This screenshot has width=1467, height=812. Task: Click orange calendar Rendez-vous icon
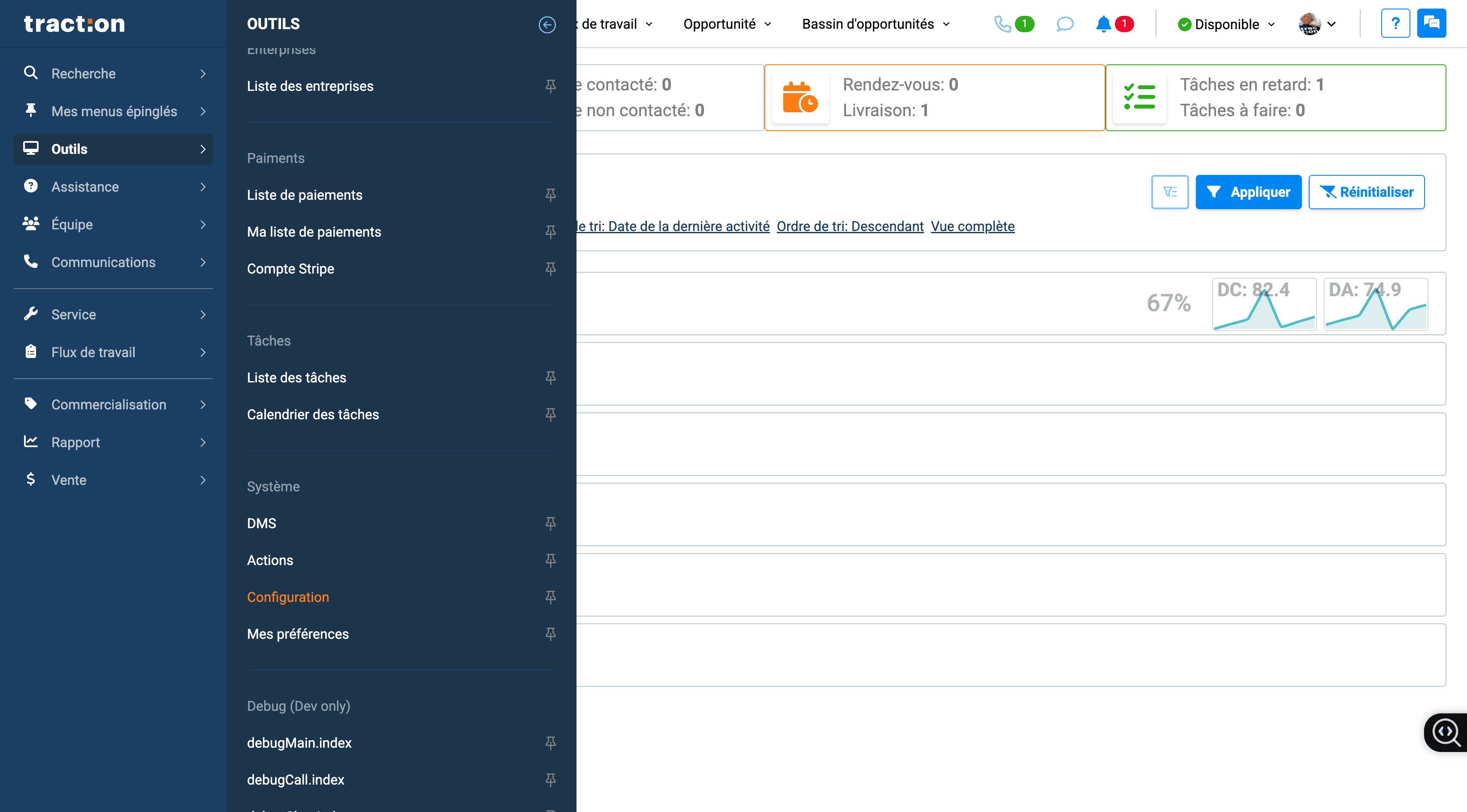click(800, 98)
